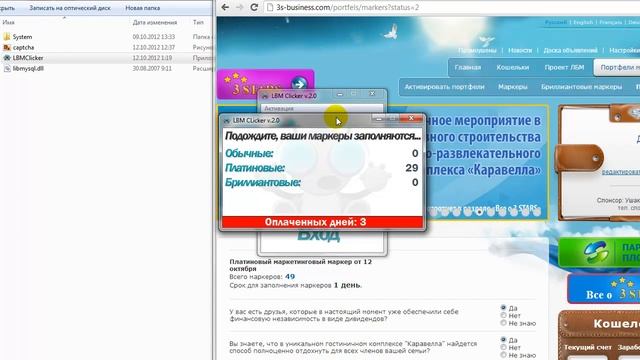
Task: Open Бриллиантовые маркеры submenu item
Action: coord(581,87)
